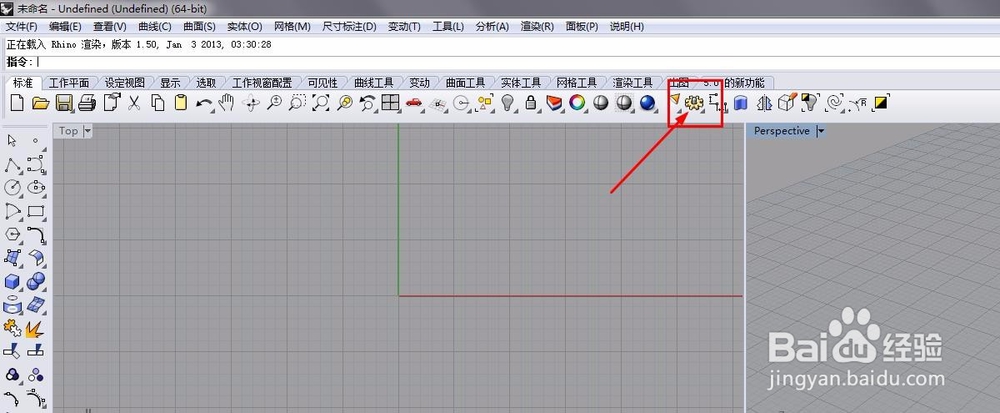The image size is (1000, 413).
Task: Switch to the 曲线工具 toolbar tab
Action: click(374, 83)
